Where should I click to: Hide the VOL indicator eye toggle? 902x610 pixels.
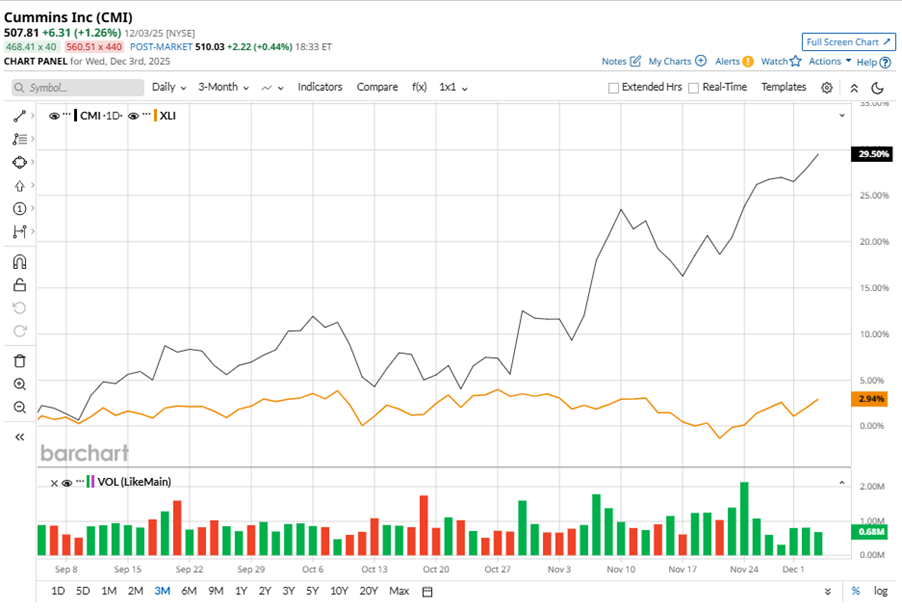(67, 483)
